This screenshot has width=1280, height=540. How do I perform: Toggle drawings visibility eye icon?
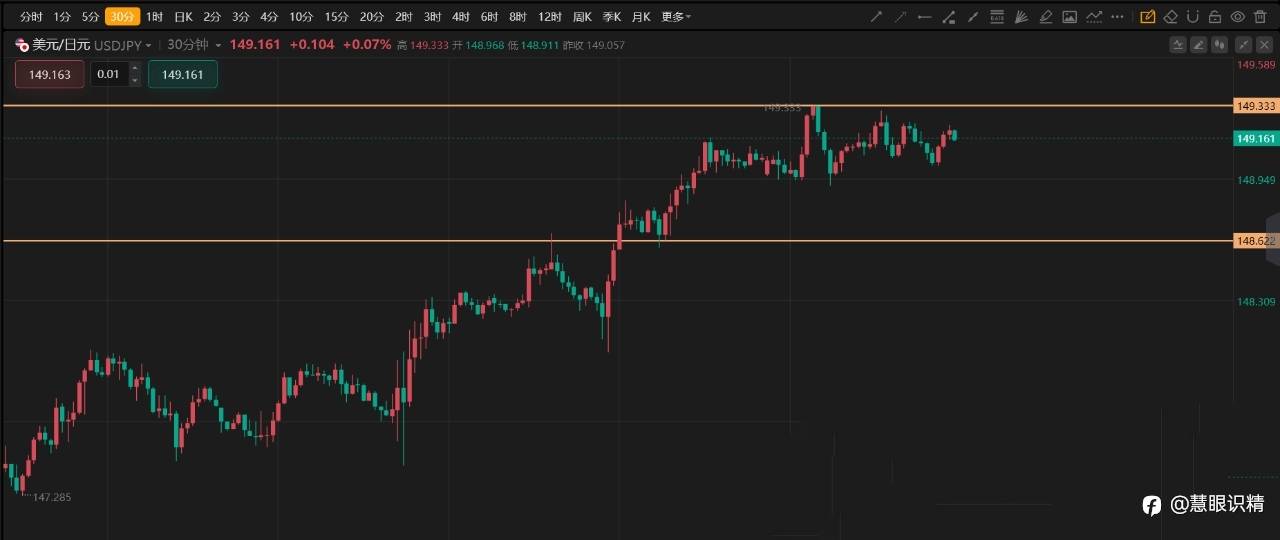pyautogui.click(x=1238, y=17)
